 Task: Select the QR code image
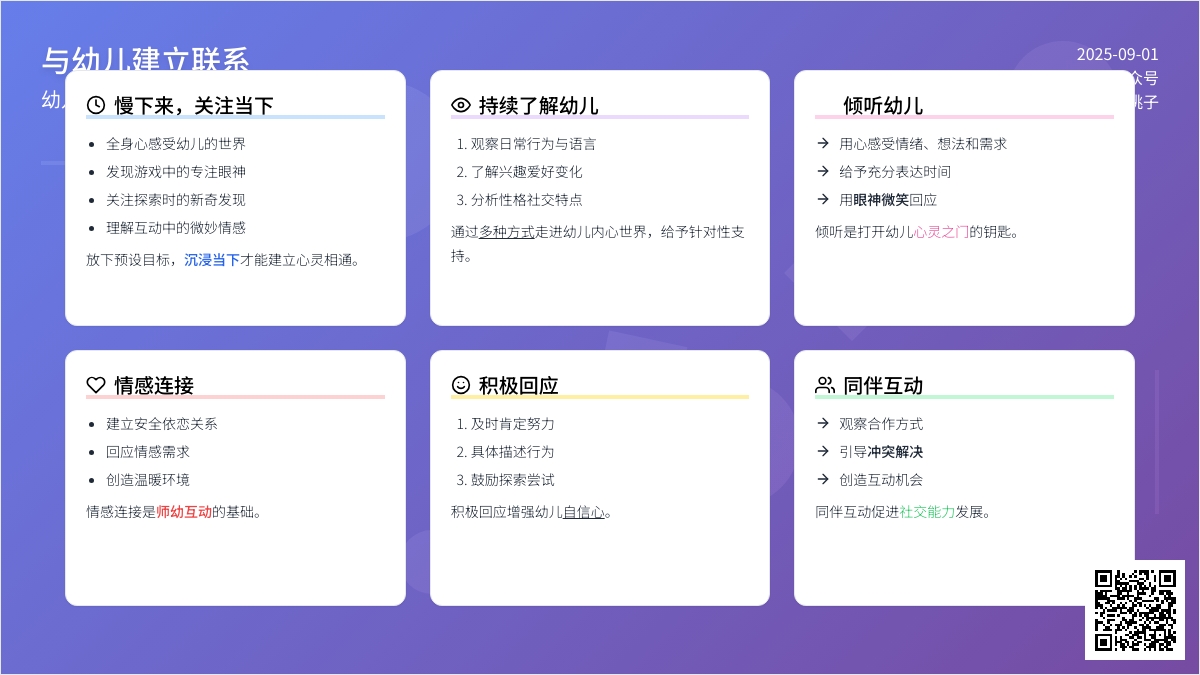click(x=1135, y=610)
